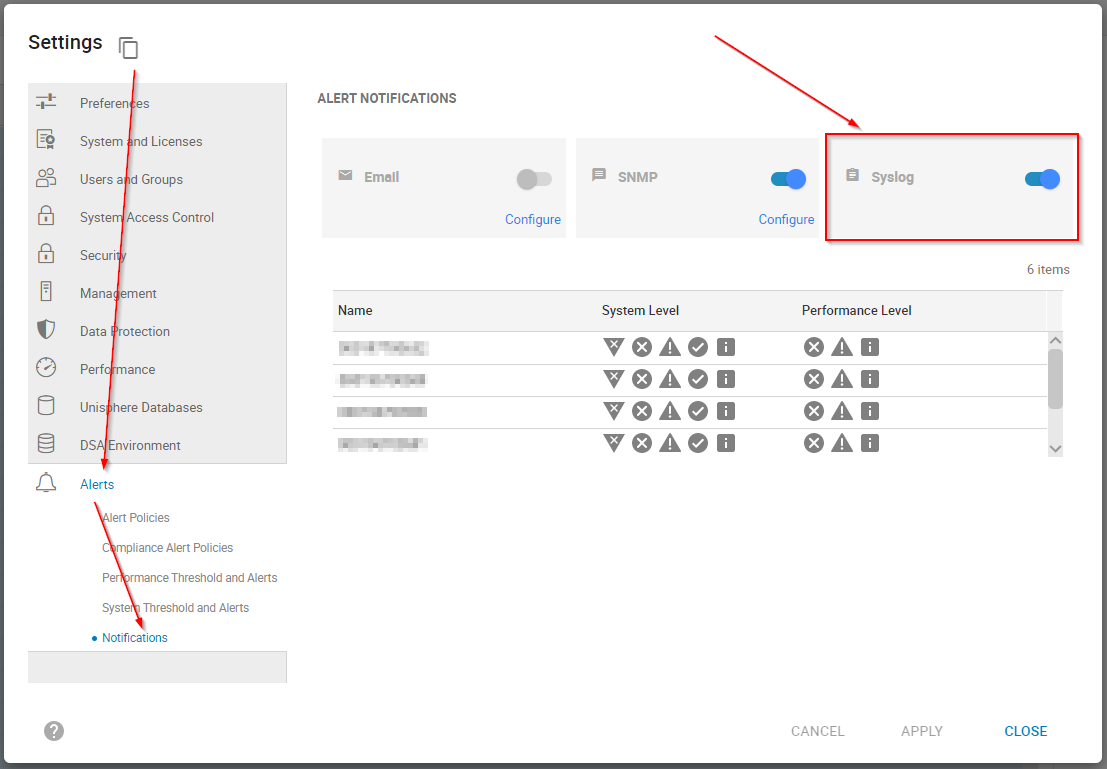Image resolution: width=1107 pixels, height=769 pixels.
Task: Switch to System Threshold and Alerts
Action: (x=175, y=607)
